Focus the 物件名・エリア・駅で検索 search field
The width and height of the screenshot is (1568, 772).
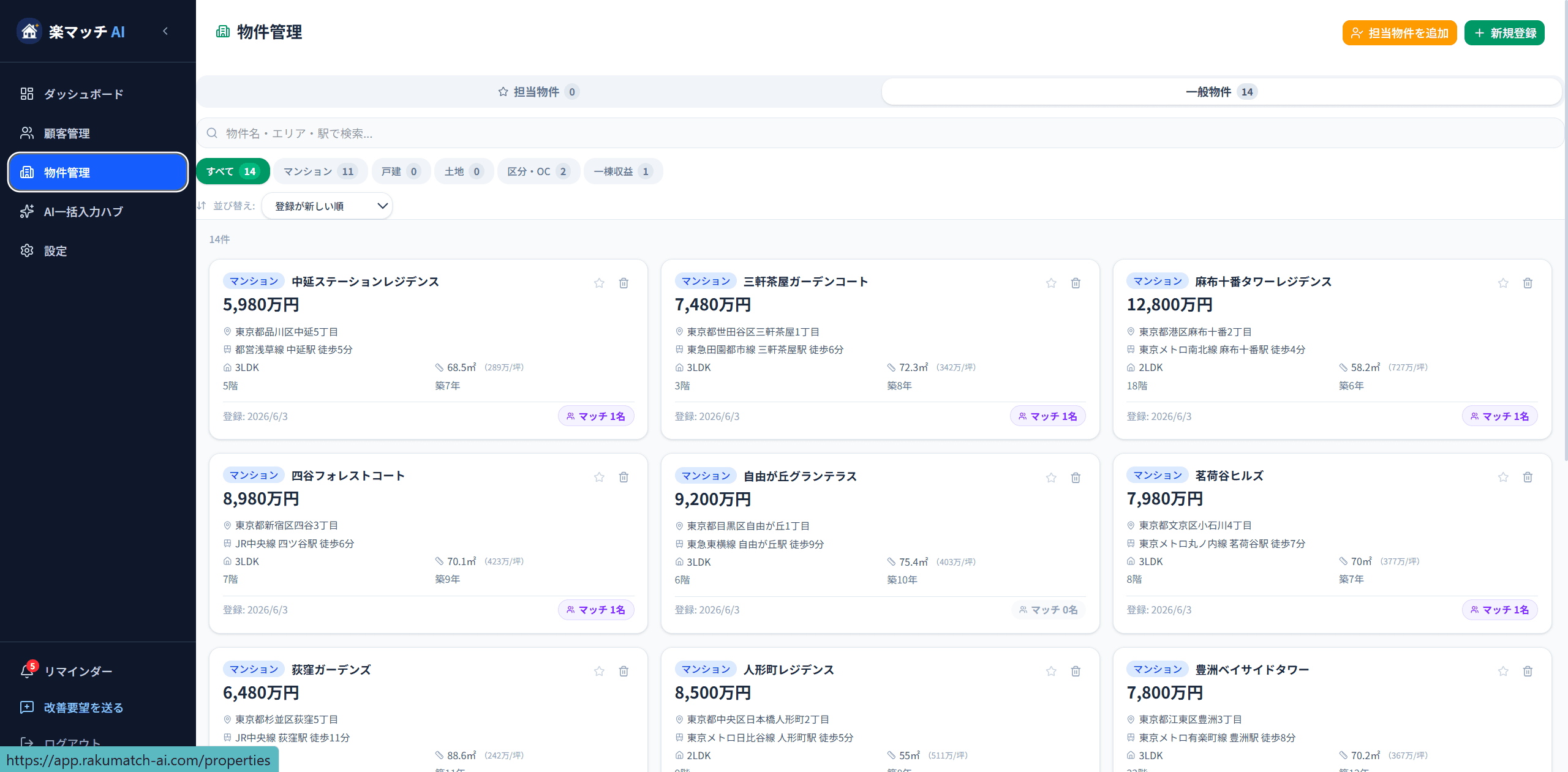click(880, 133)
